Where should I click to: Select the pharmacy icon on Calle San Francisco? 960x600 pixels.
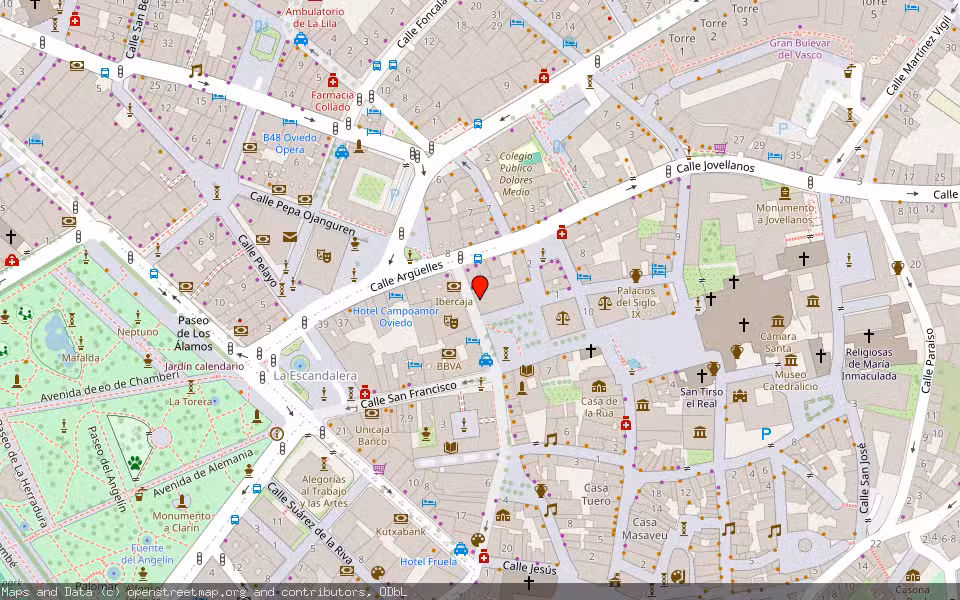pos(365,392)
